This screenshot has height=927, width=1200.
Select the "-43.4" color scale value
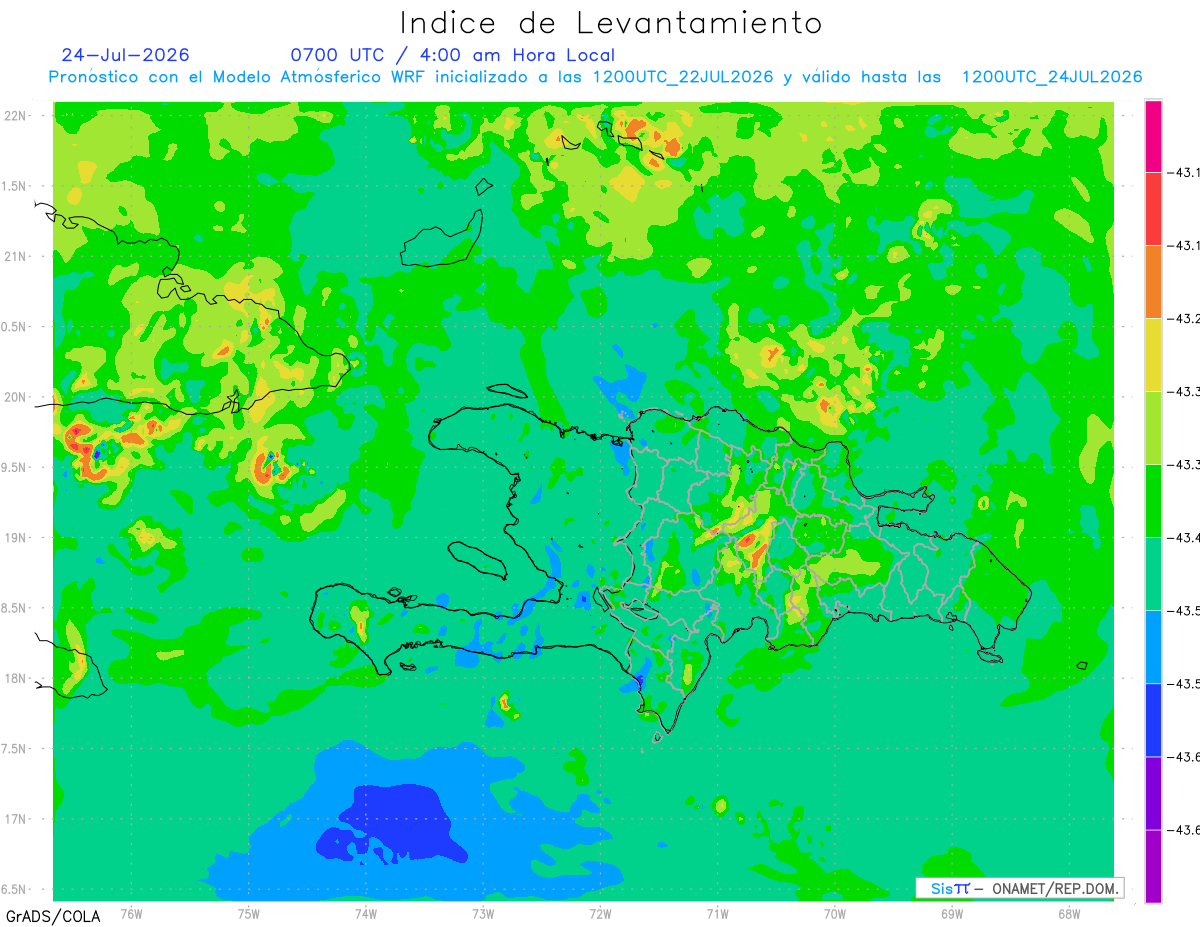tap(1186, 538)
